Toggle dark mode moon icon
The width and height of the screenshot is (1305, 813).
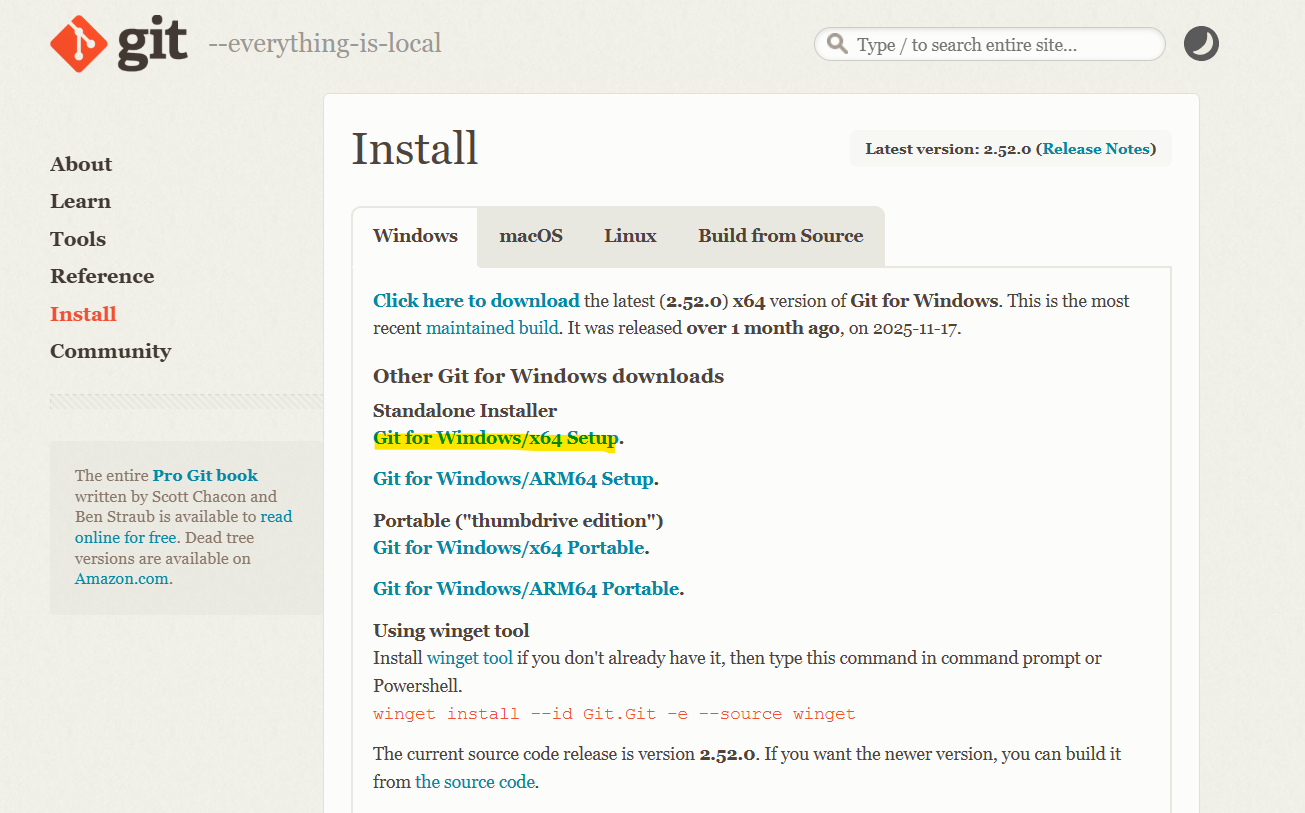point(1201,44)
